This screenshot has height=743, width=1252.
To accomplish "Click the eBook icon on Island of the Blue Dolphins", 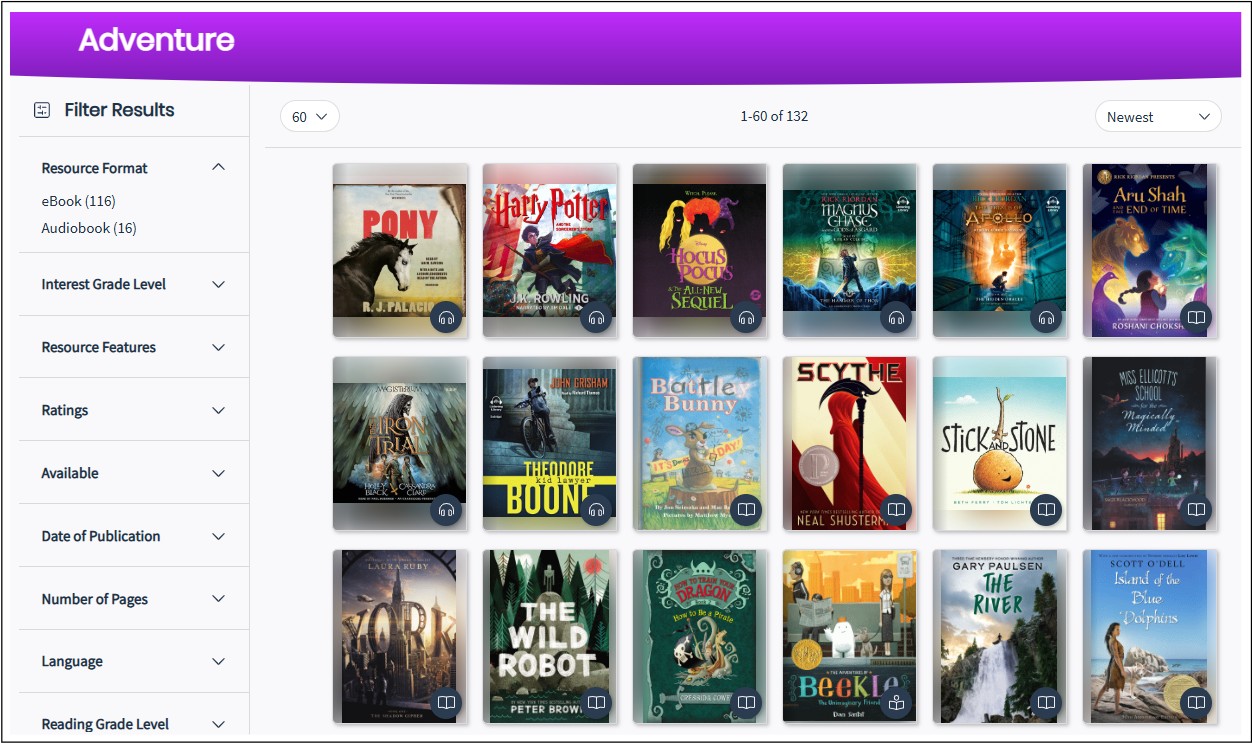I will (x=1196, y=703).
